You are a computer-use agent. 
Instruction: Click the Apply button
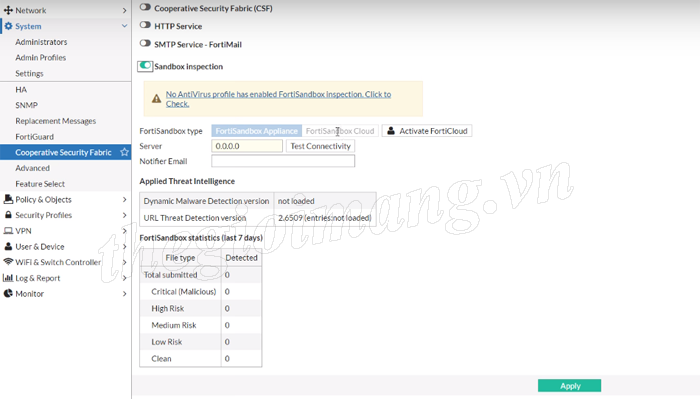click(x=569, y=386)
